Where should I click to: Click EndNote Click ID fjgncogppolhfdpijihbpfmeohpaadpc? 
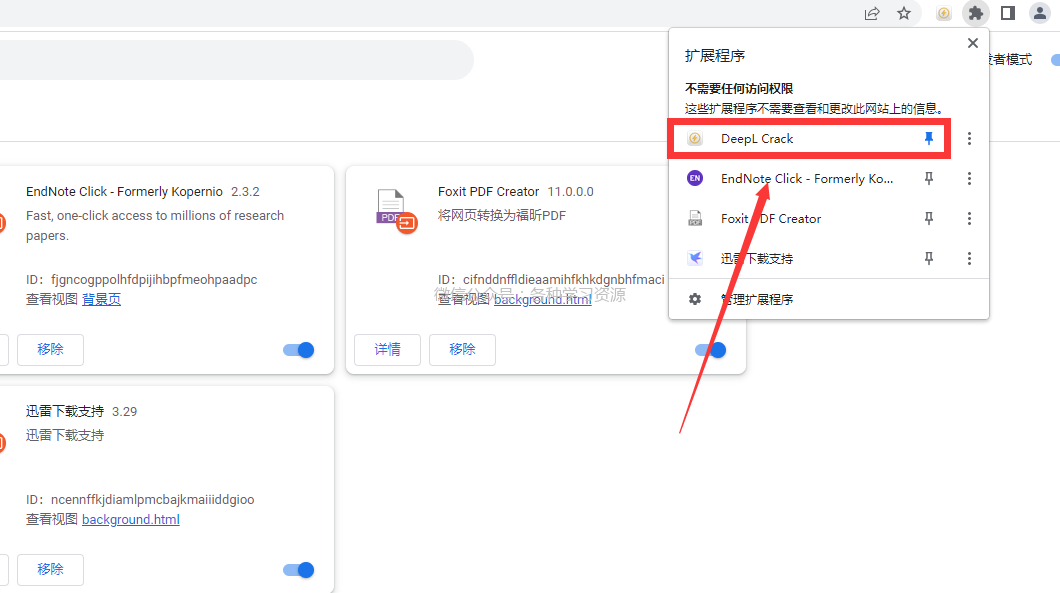(154, 279)
